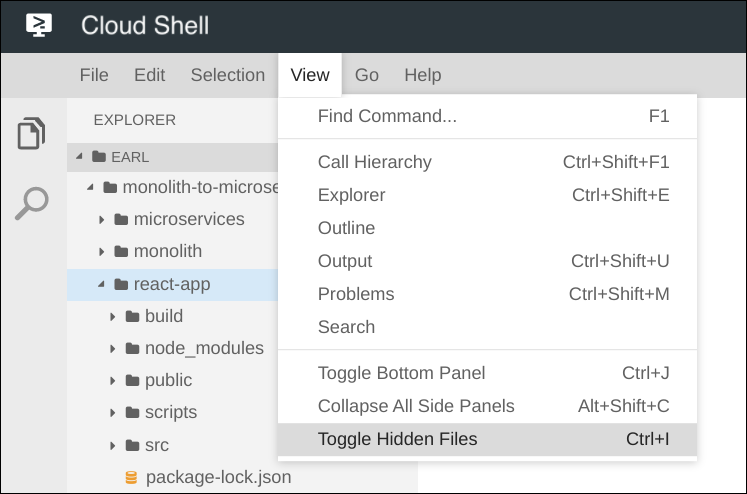Choose Call Hierarchy from View menu
This screenshot has height=494, width=747.
tap(374, 162)
